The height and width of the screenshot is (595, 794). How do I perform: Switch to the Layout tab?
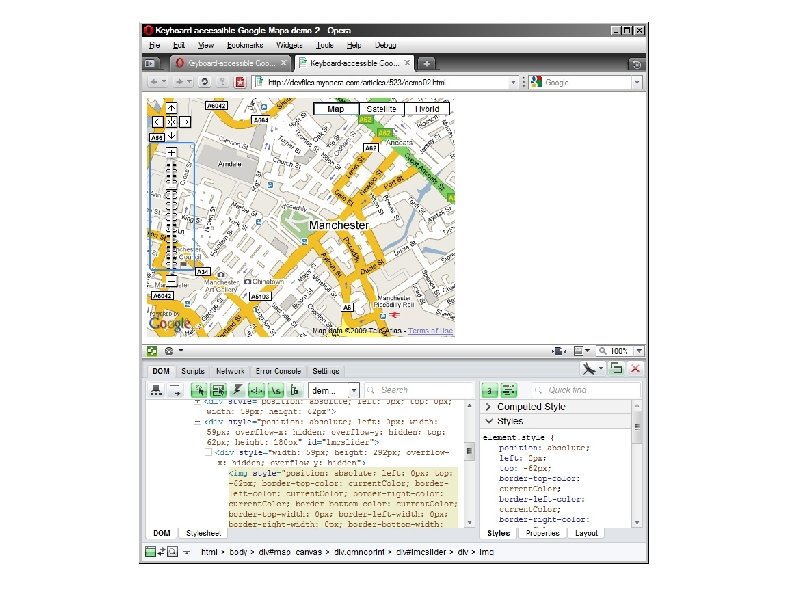coord(586,533)
